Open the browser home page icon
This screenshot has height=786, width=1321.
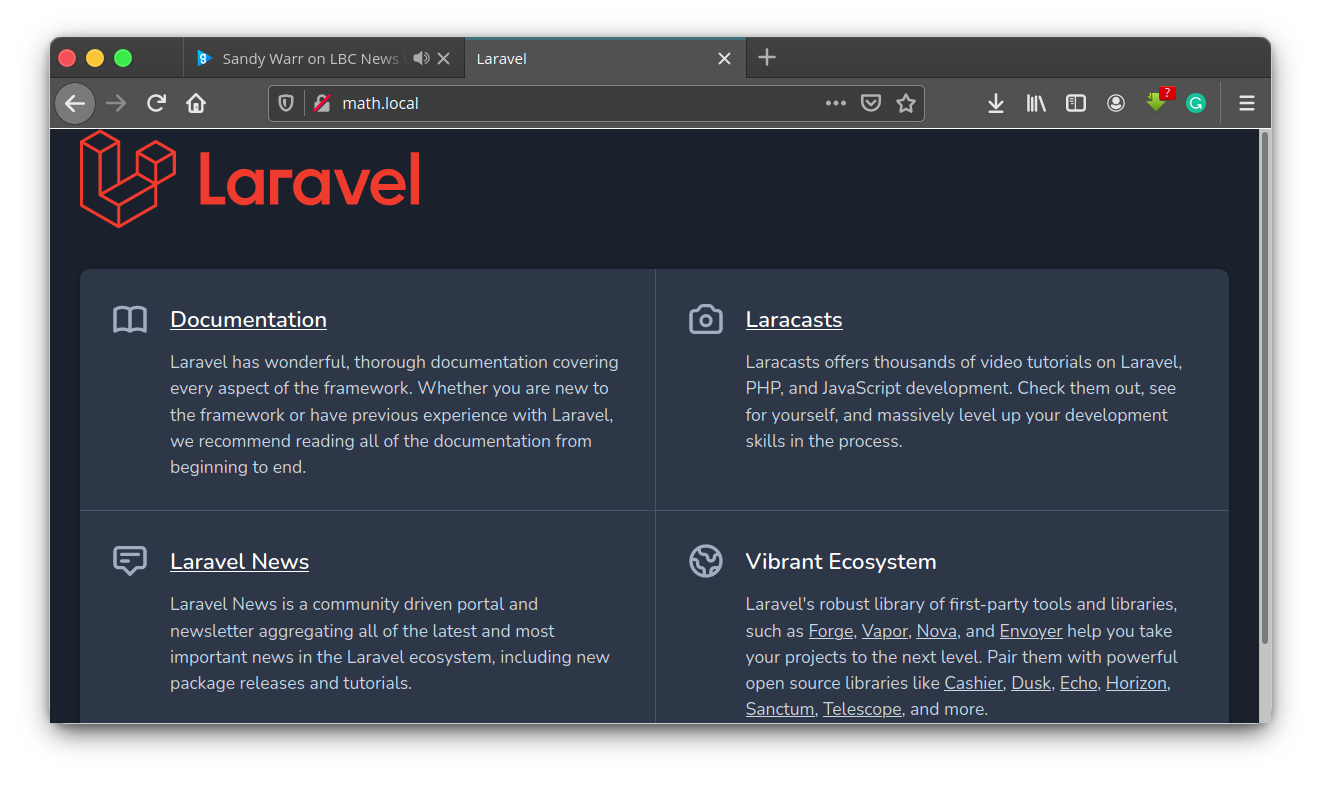(x=196, y=103)
